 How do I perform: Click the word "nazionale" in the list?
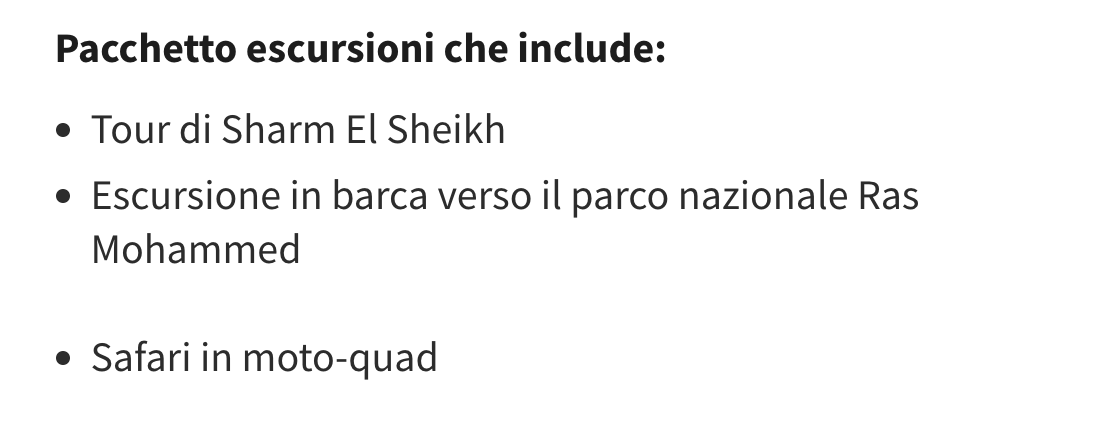(x=764, y=196)
